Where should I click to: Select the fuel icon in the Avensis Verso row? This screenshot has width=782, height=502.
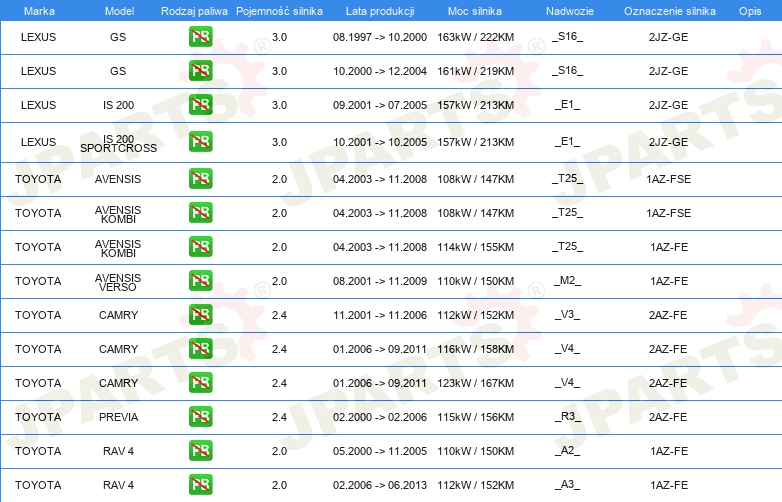pyautogui.click(x=200, y=281)
